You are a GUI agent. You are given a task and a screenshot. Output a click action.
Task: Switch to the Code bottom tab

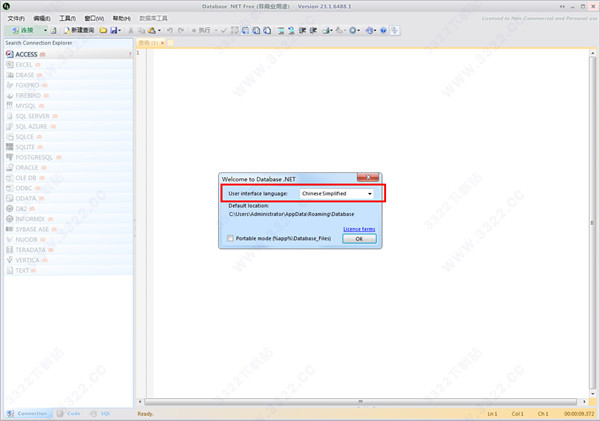click(x=69, y=414)
